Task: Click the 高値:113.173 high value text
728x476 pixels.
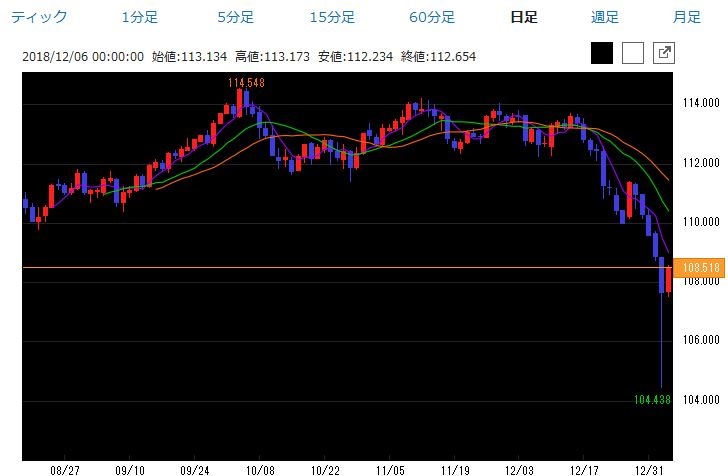Action: coord(272,57)
